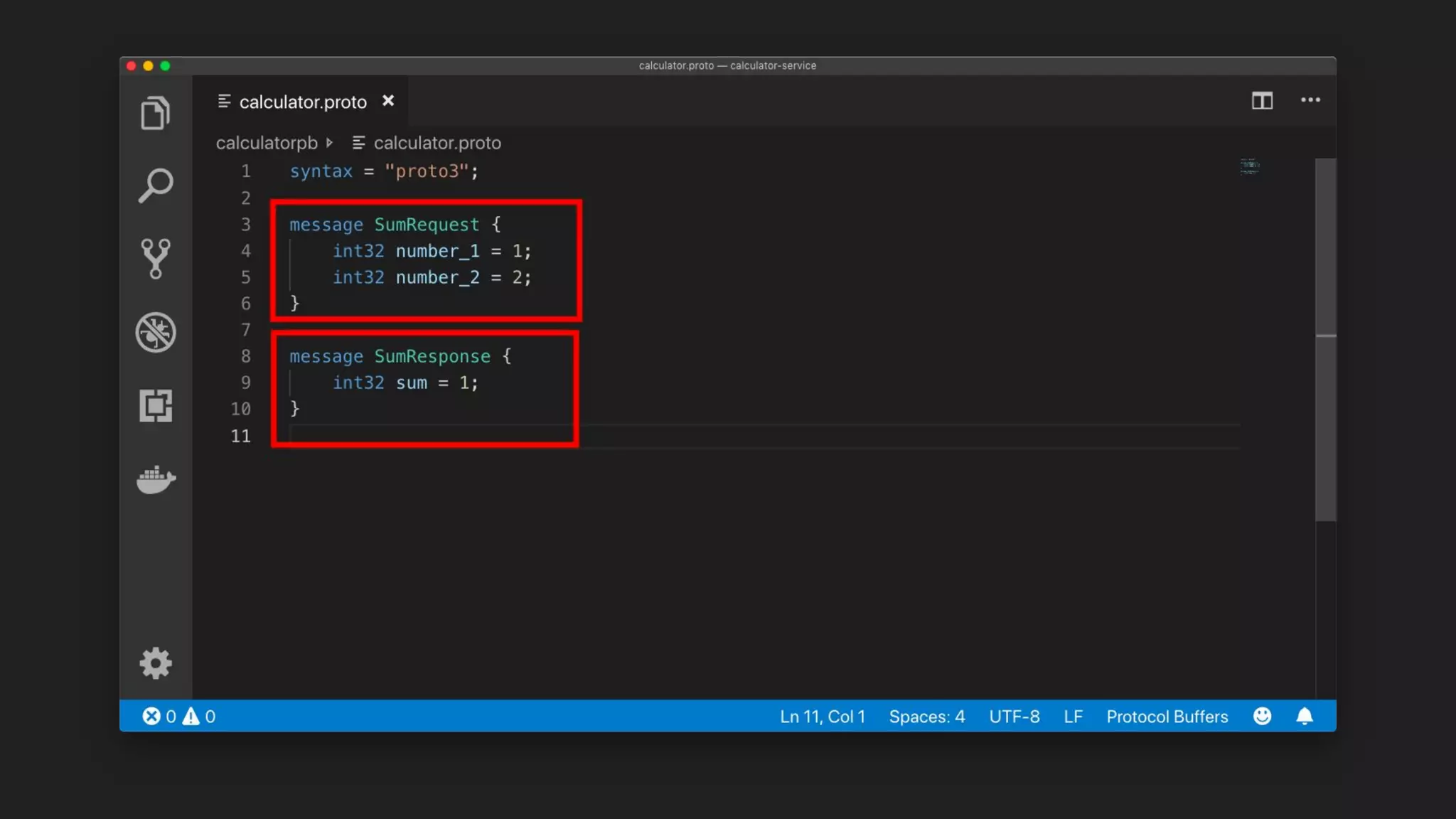Change indentation via Spaces: 4

pyautogui.click(x=926, y=717)
